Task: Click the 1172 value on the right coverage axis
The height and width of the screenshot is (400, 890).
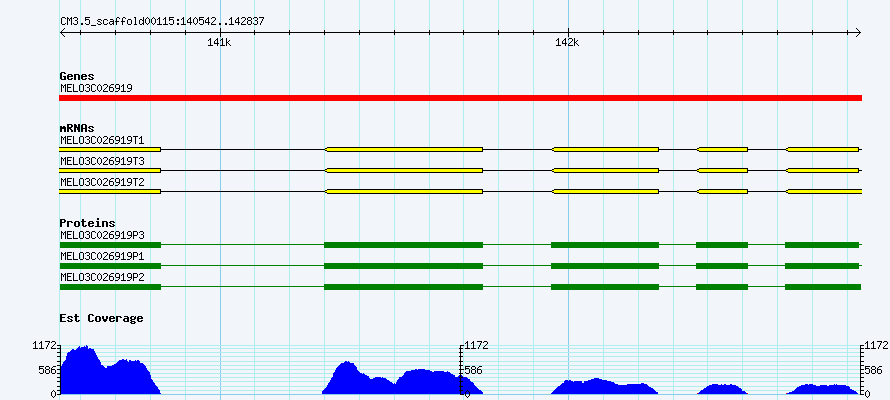Action: (x=877, y=346)
